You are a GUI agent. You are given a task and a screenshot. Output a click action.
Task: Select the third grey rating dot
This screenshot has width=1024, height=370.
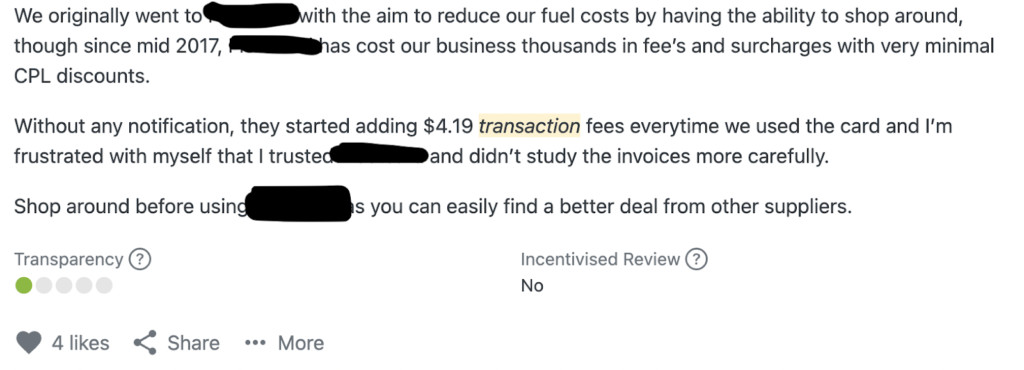[64, 285]
